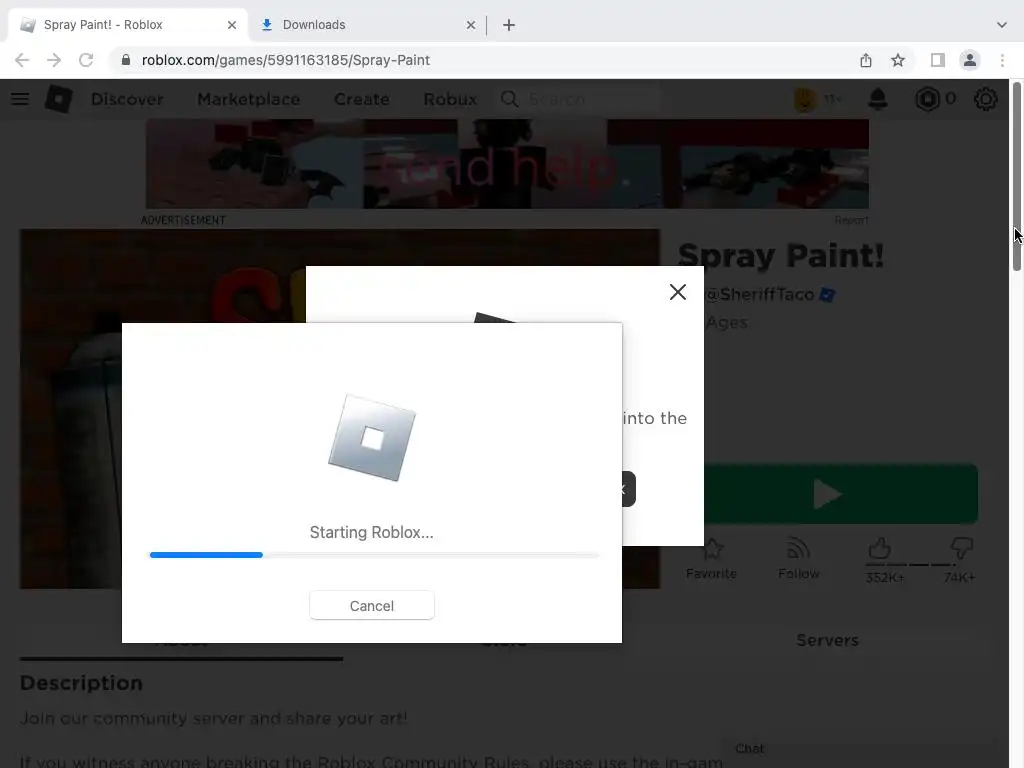Viewport: 1024px width, 768px height.
Task: Open the Marketplace page
Action: (249, 99)
